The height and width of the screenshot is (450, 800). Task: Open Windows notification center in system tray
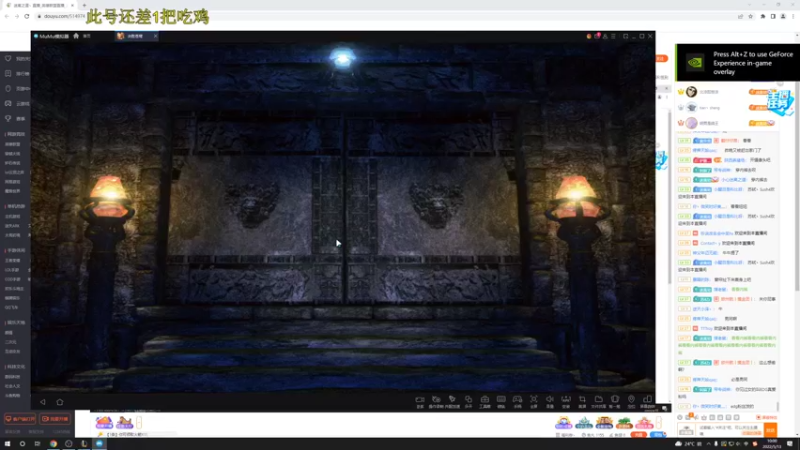tap(790, 444)
